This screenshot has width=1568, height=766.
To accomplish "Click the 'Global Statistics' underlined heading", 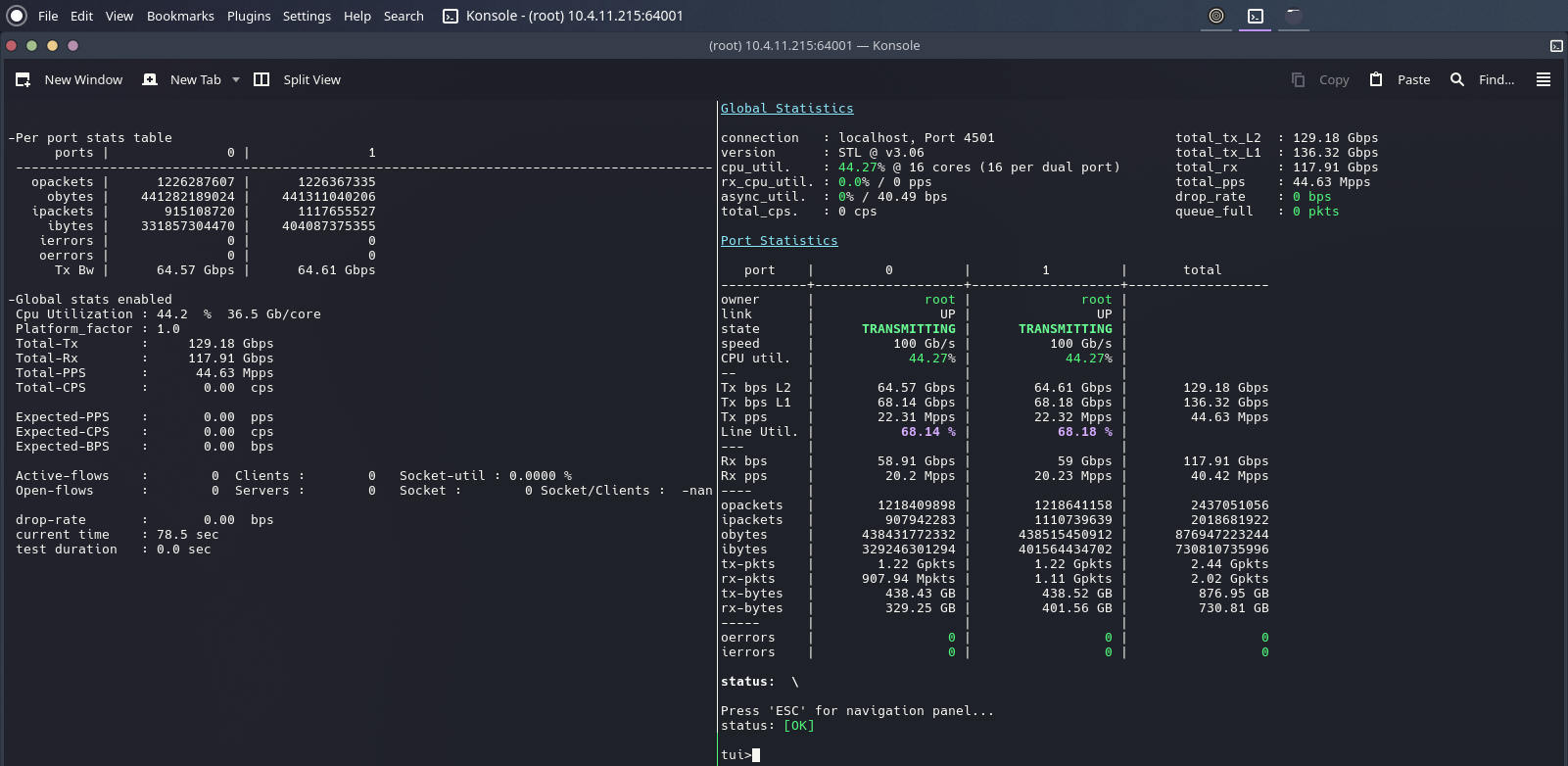I will tap(787, 109).
